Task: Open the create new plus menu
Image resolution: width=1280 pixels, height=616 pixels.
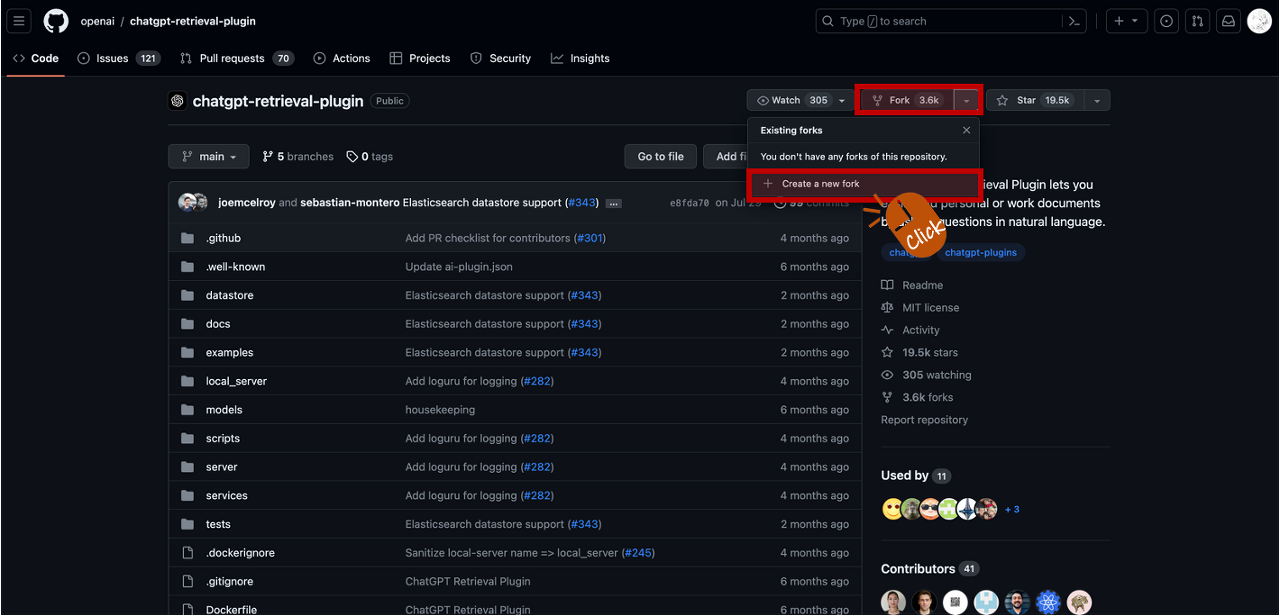Action: [x=1125, y=21]
